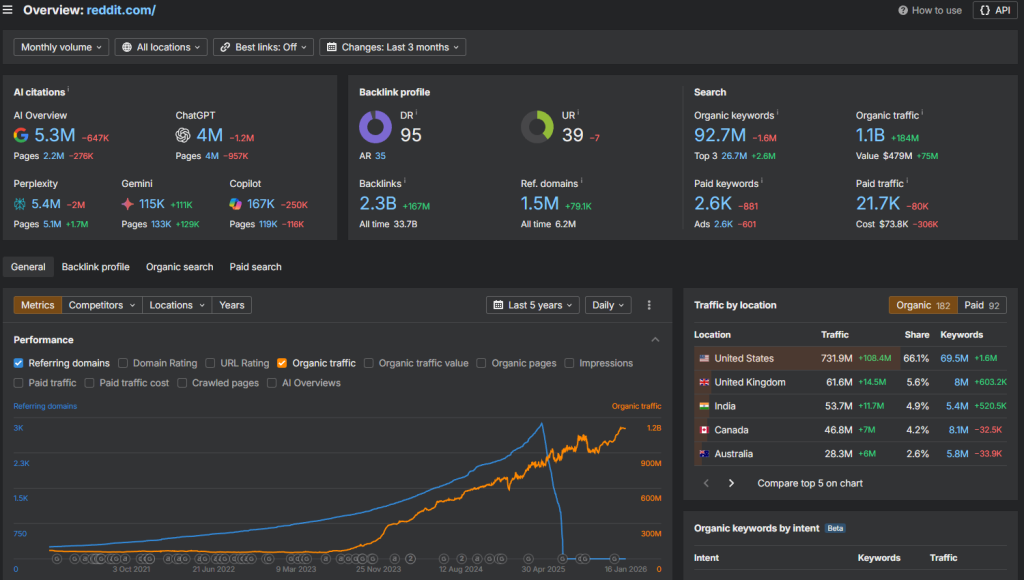
Task: Open the hamburger menu icon
Action: [9, 10]
